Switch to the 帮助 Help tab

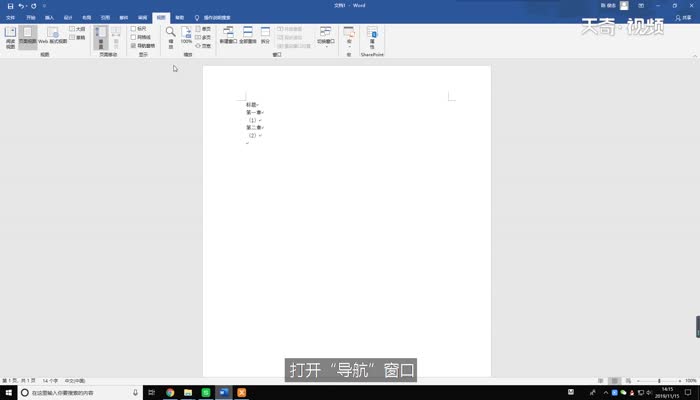click(179, 18)
